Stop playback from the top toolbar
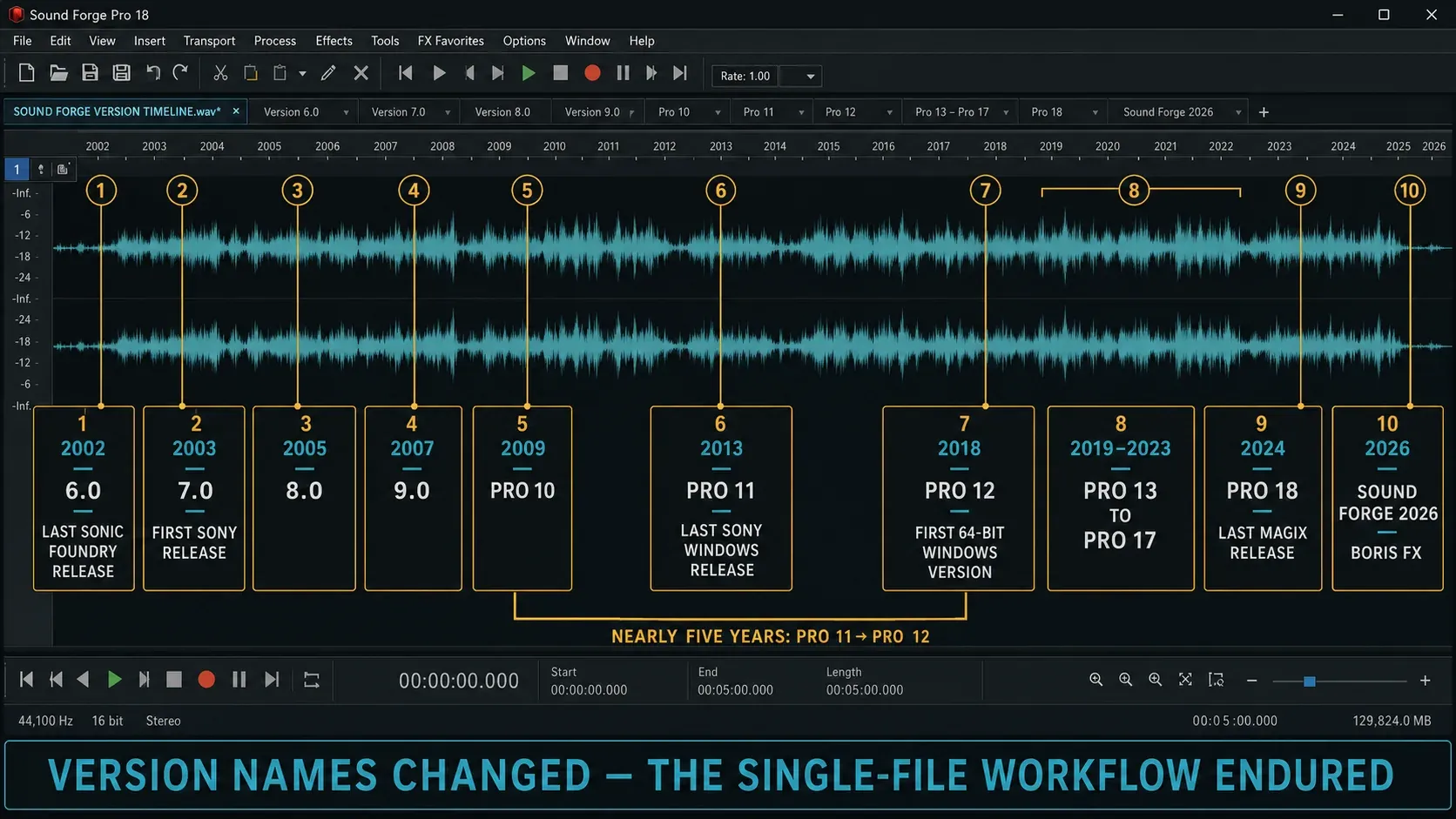The width and height of the screenshot is (1456, 819). 561,73
